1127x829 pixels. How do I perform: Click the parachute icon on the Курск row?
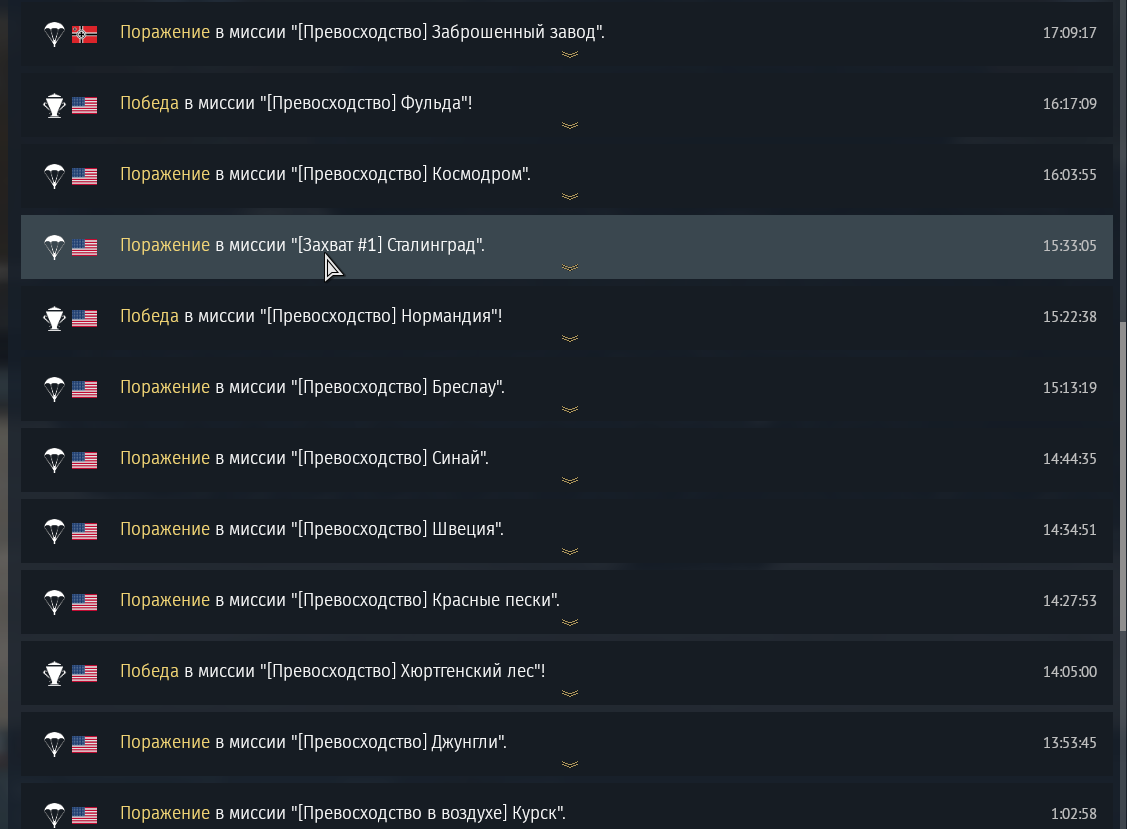click(x=54, y=813)
